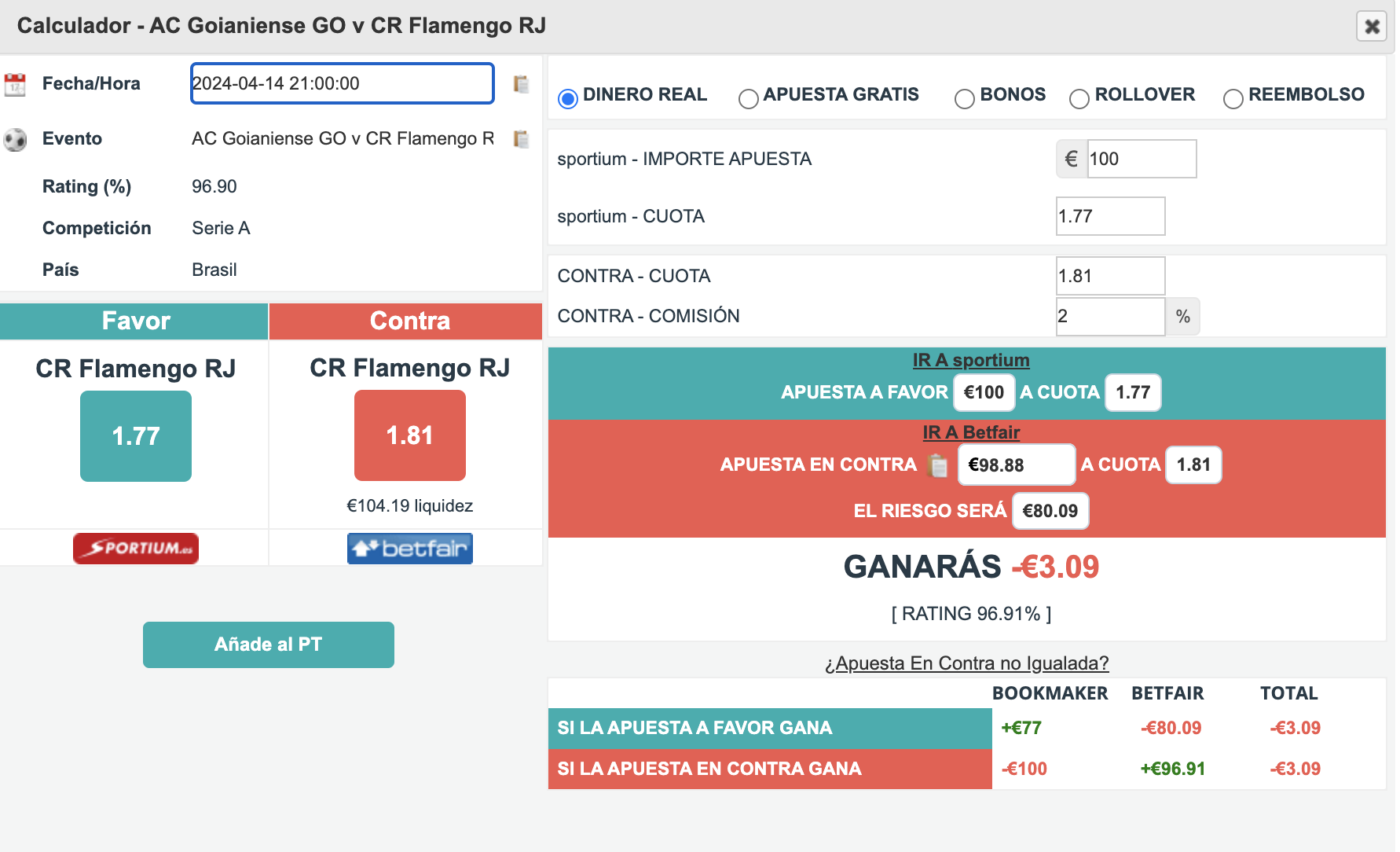
Task: Click the BOOKMAKER column header
Action: [1050, 693]
